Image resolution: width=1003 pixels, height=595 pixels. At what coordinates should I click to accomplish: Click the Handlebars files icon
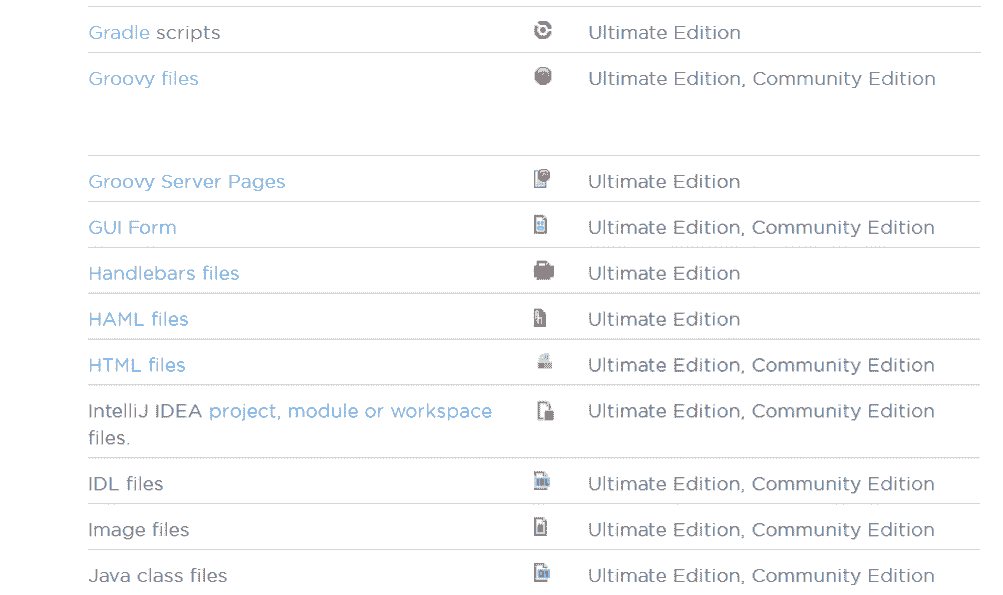coord(543,271)
